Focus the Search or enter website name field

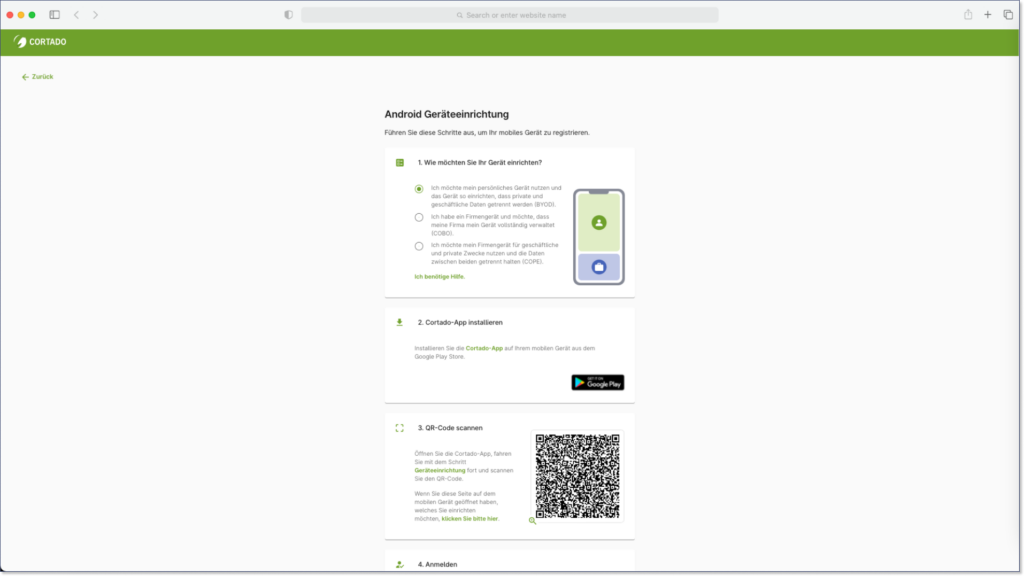[x=509, y=15]
